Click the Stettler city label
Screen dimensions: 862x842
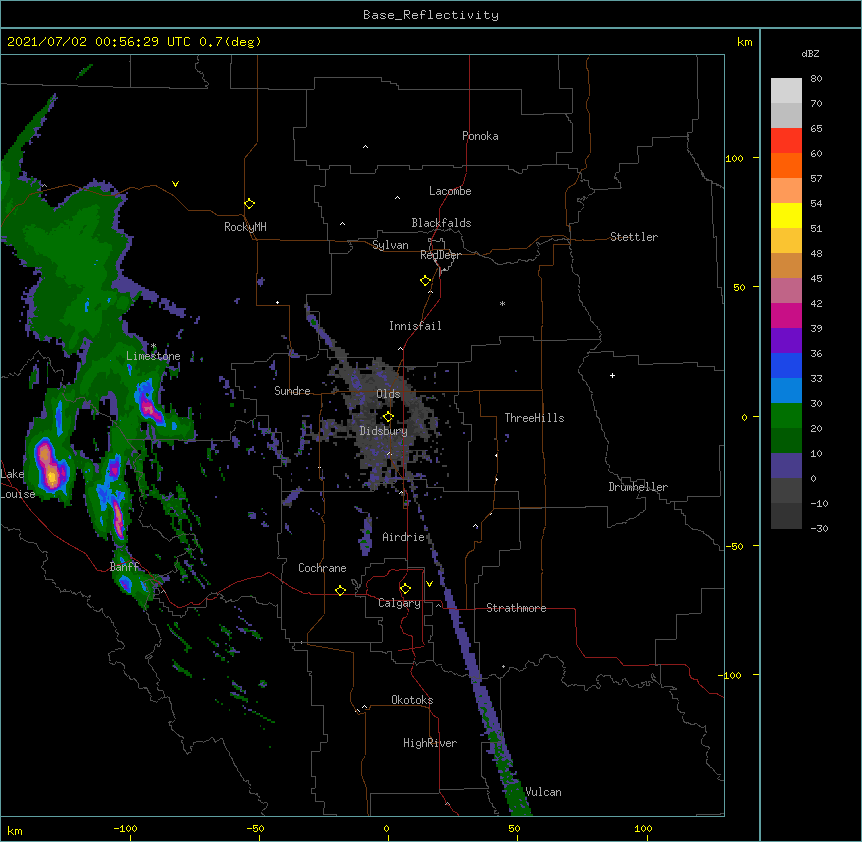point(634,237)
